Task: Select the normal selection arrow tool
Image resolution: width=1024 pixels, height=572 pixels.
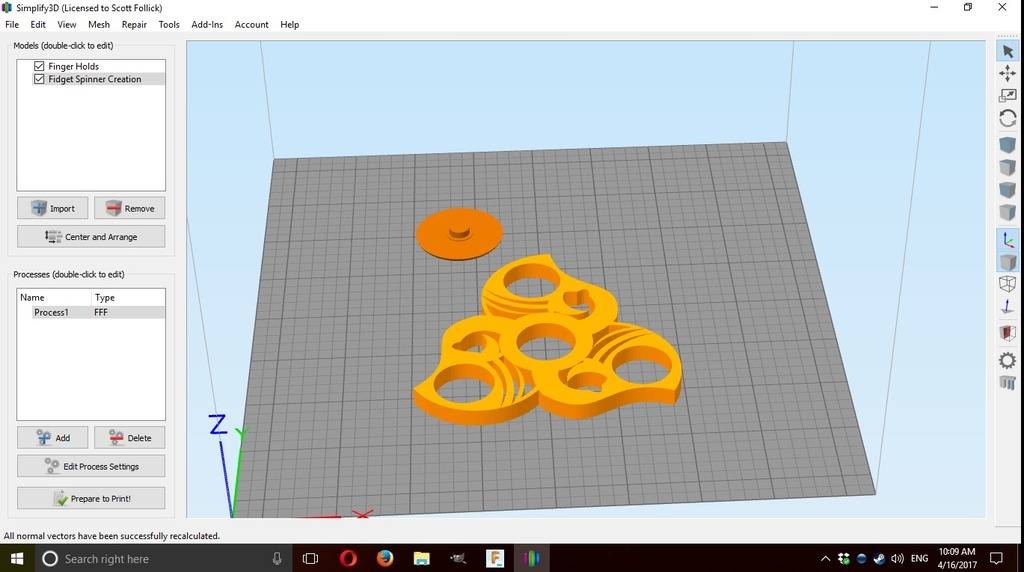Action: (x=1008, y=52)
